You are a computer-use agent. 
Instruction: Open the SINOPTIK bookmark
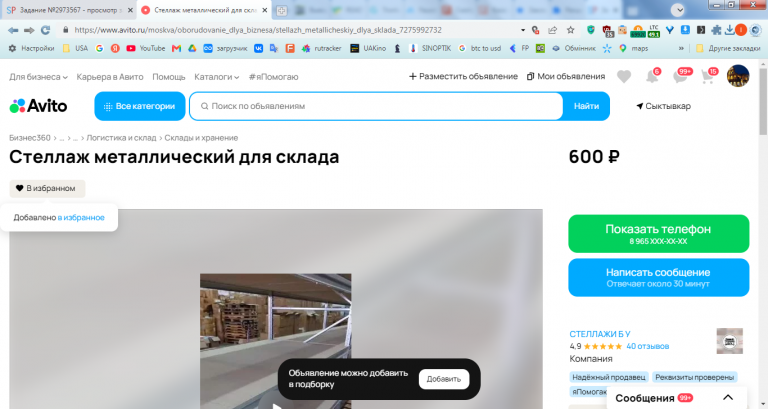430,48
